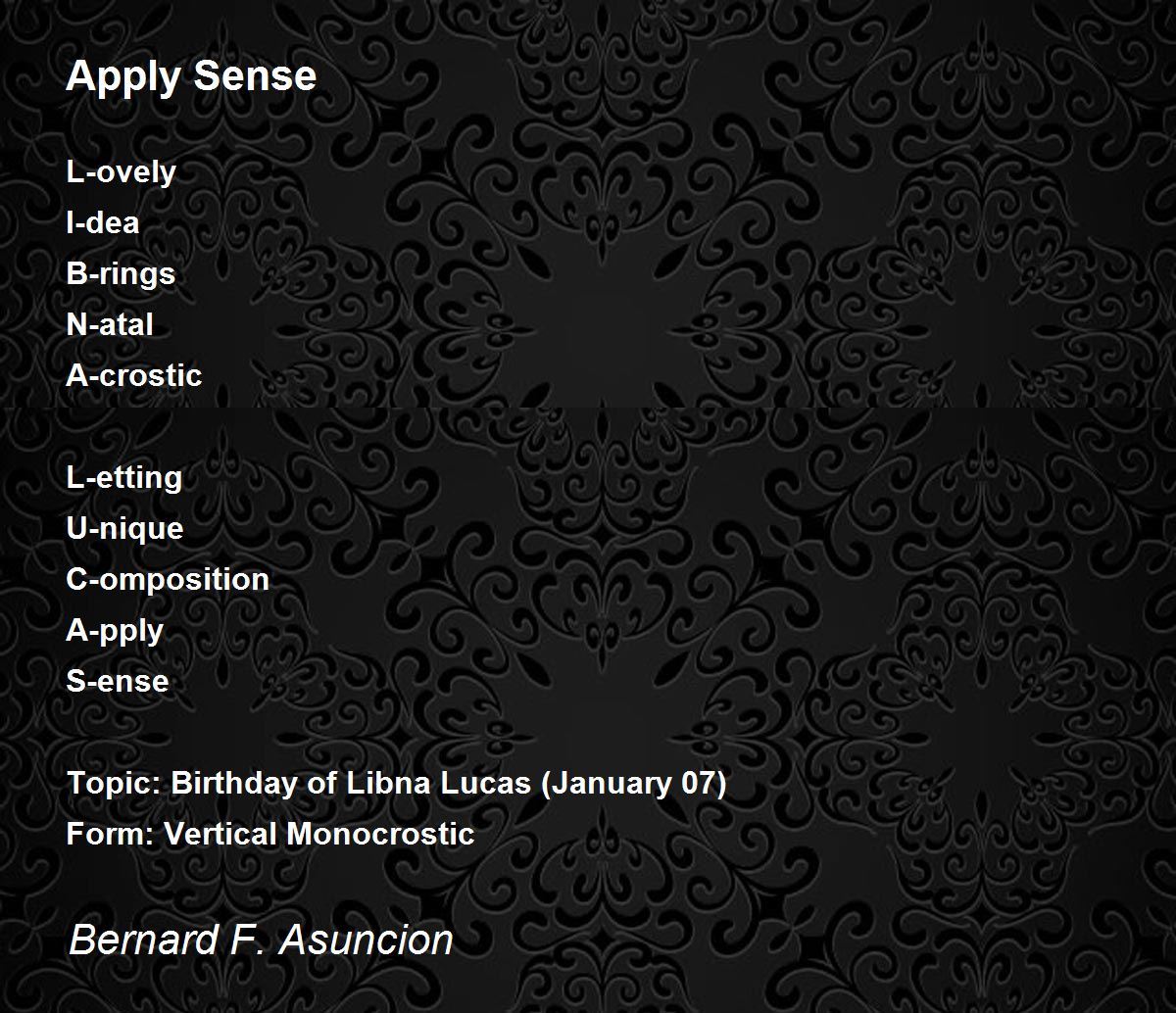
Task: Click the word Birthday in the Topic line
Action: click(237, 784)
